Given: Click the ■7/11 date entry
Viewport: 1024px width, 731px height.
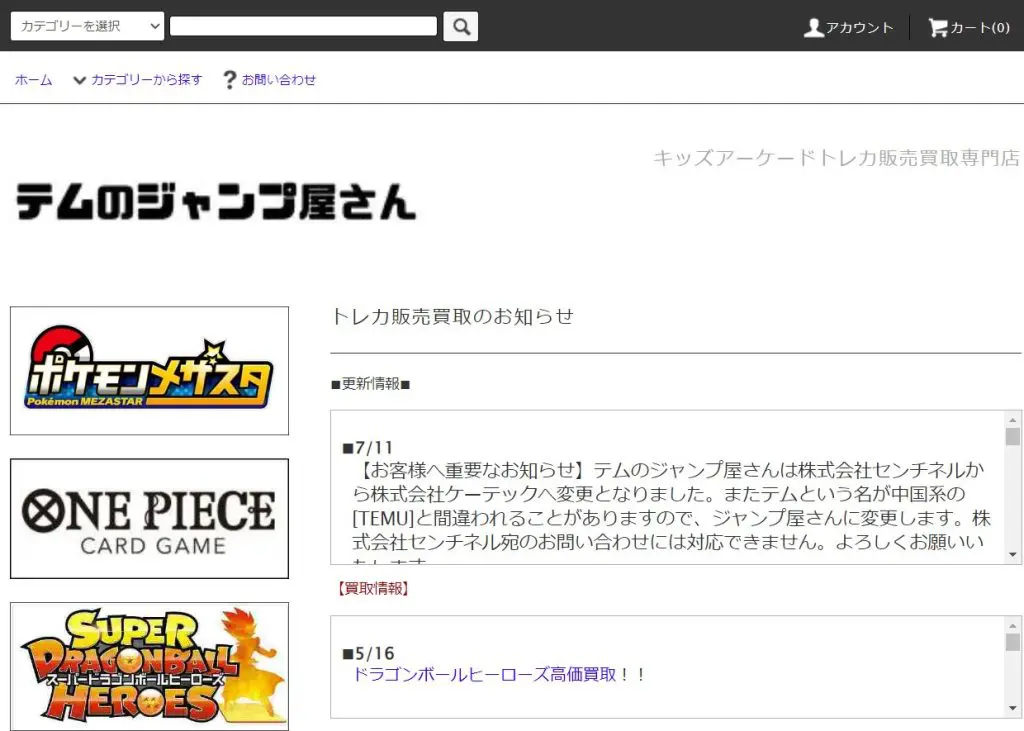Looking at the screenshot, I should point(368,447).
